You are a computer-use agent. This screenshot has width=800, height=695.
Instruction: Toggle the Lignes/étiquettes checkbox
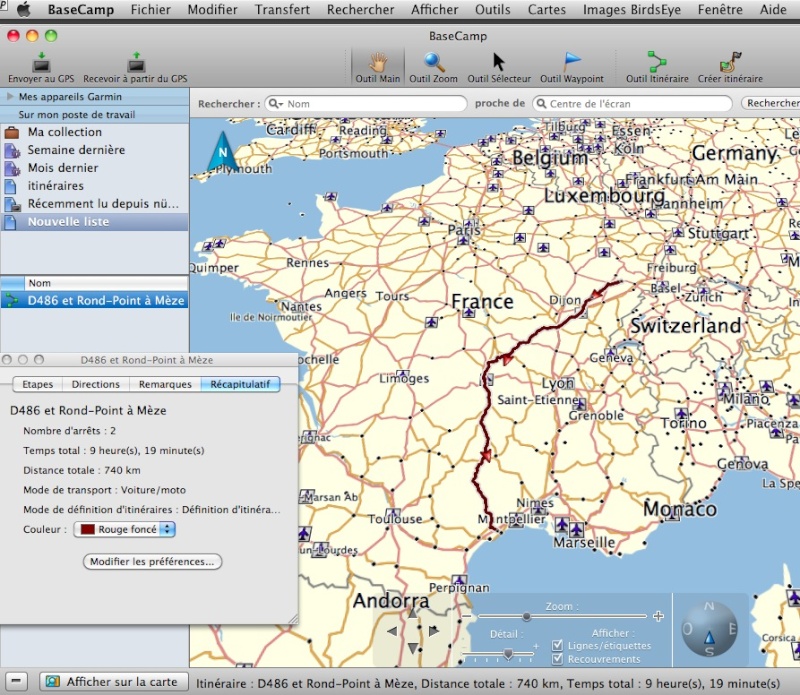(x=557, y=646)
